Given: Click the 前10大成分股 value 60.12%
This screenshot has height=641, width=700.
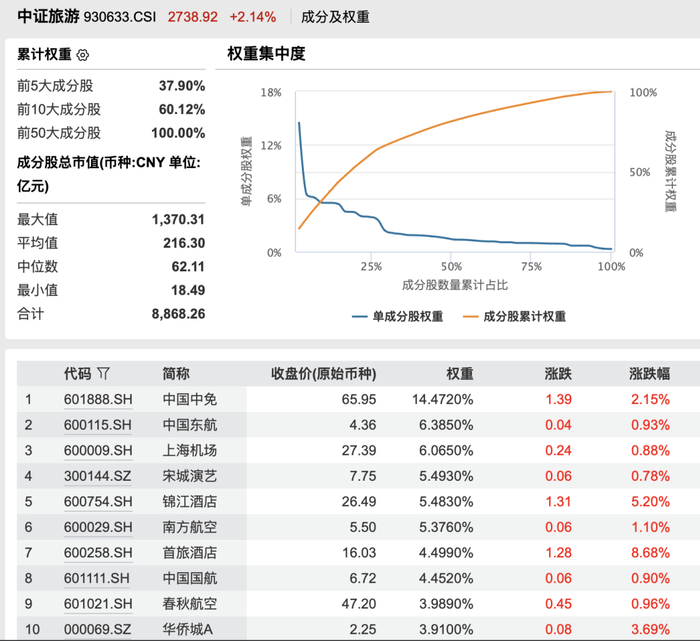Looking at the screenshot, I should pos(182,109).
